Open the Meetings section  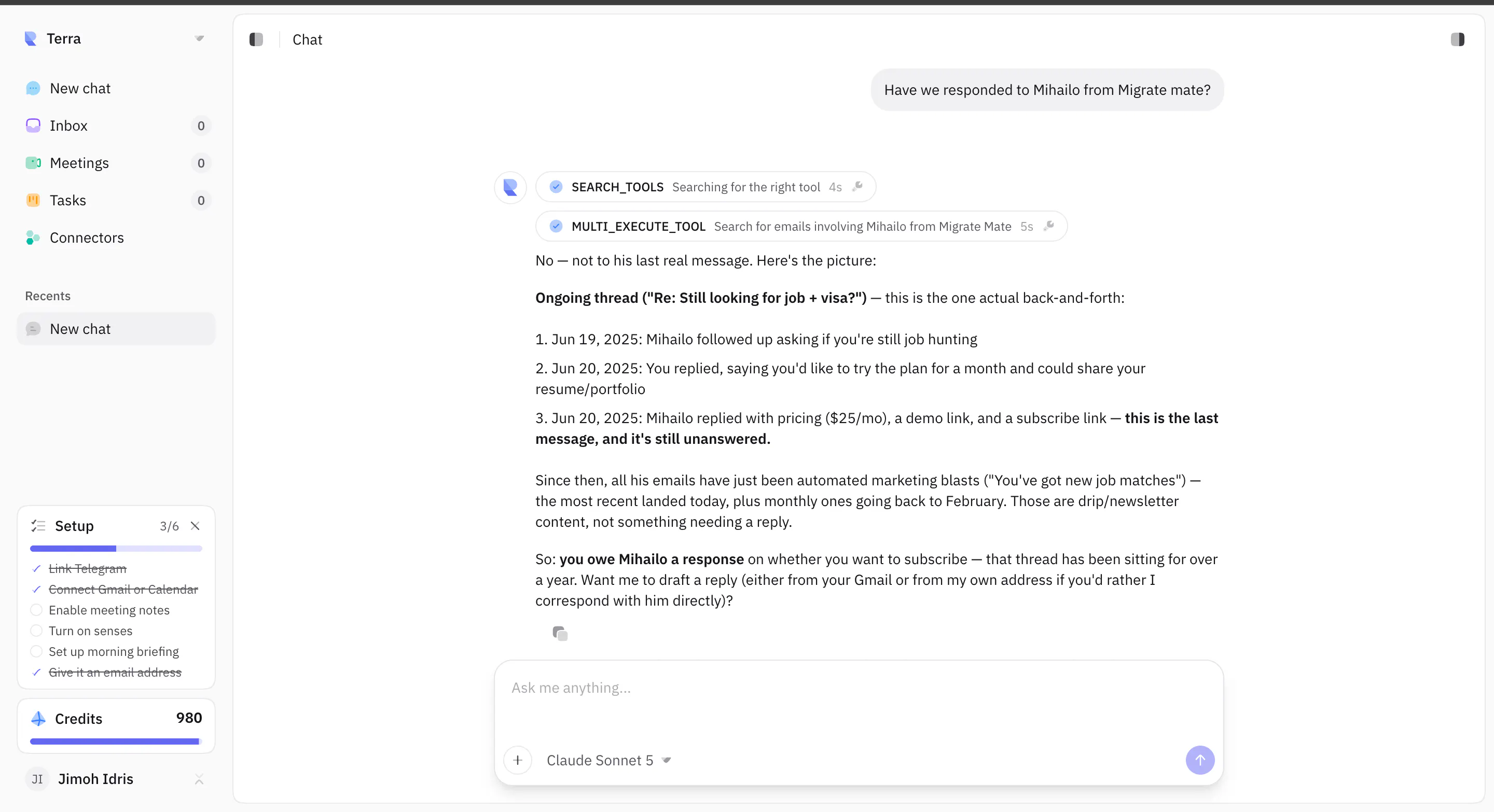point(116,163)
